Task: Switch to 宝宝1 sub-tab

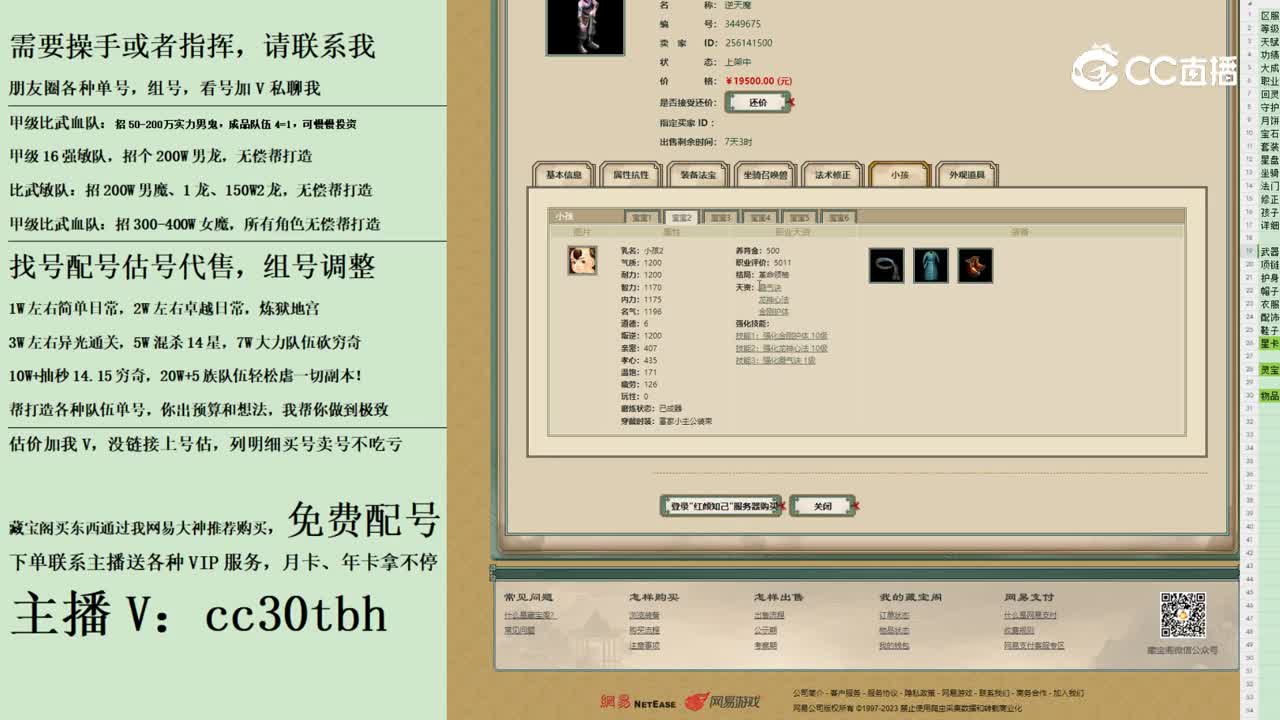Action: coord(642,217)
